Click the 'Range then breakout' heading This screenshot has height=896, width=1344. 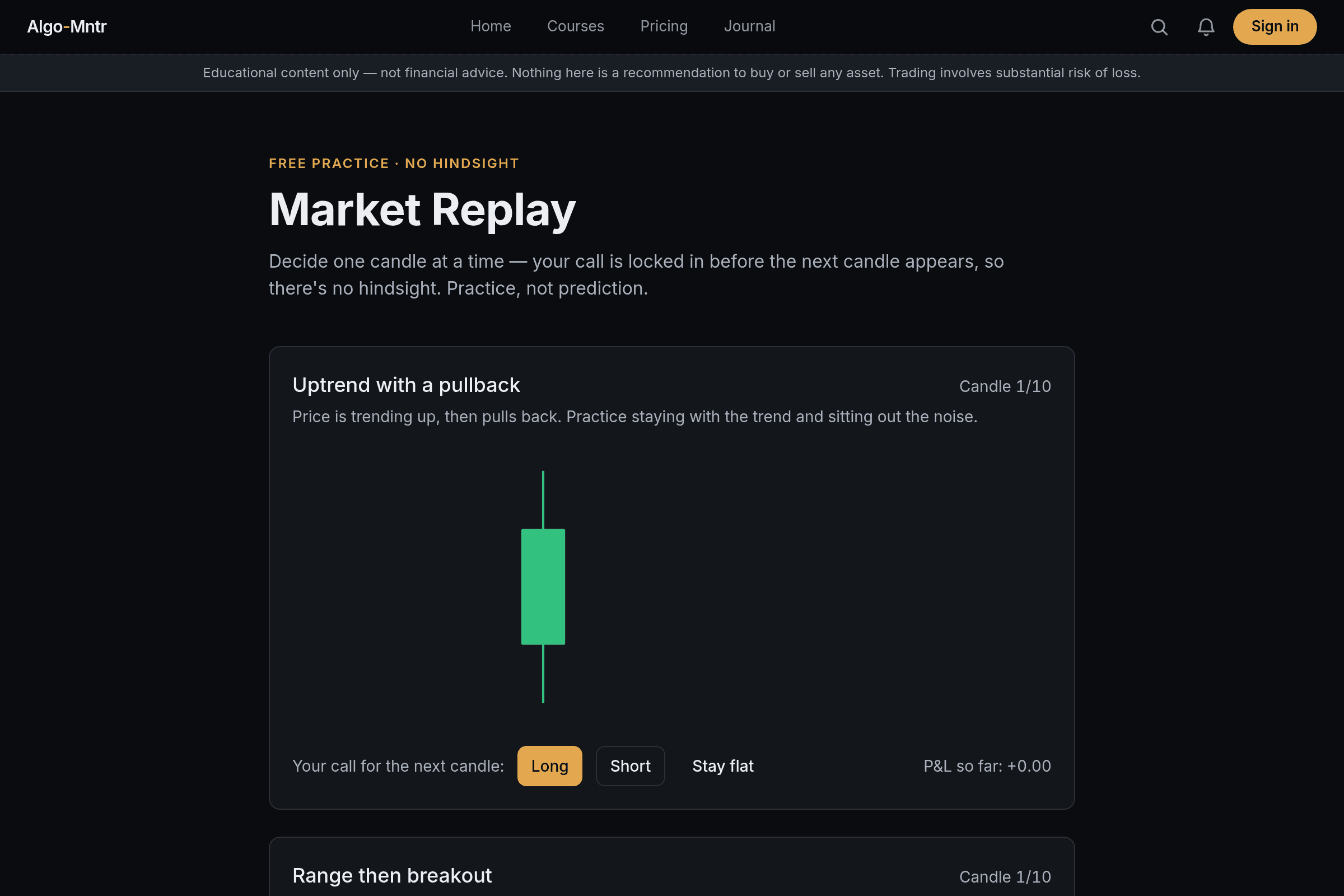pyautogui.click(x=392, y=875)
